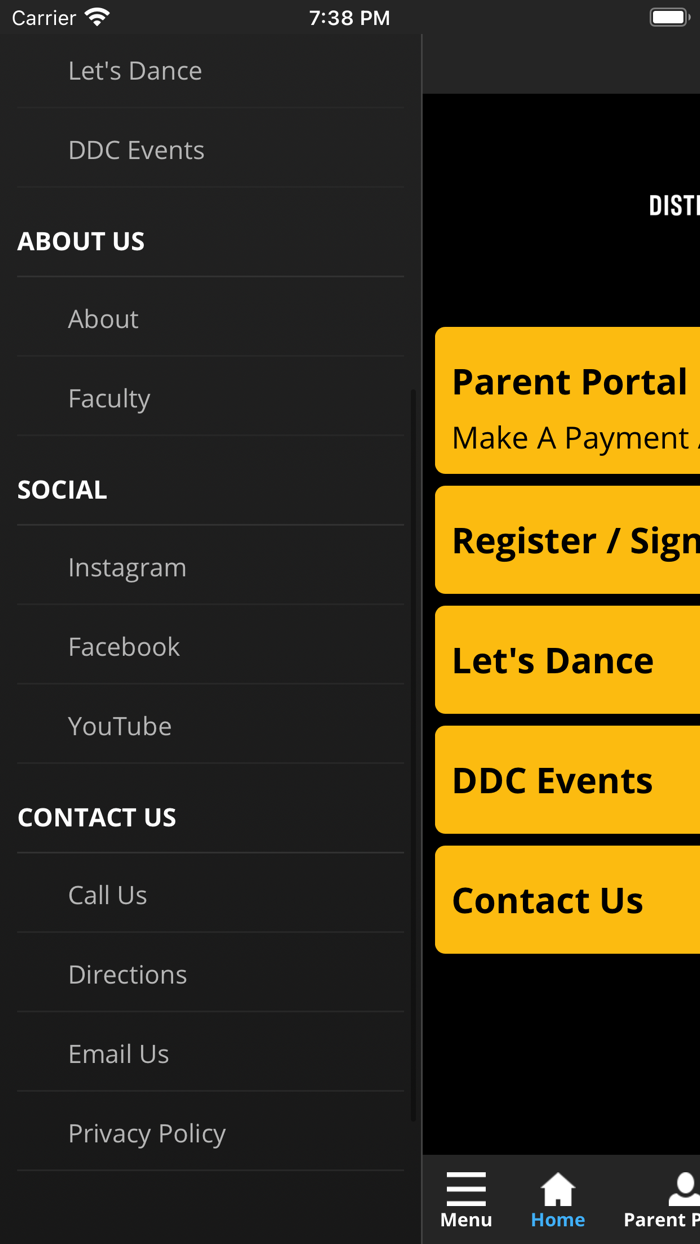This screenshot has height=1244, width=700.
Task: Go to Faculty in menu
Action: pyautogui.click(x=109, y=398)
